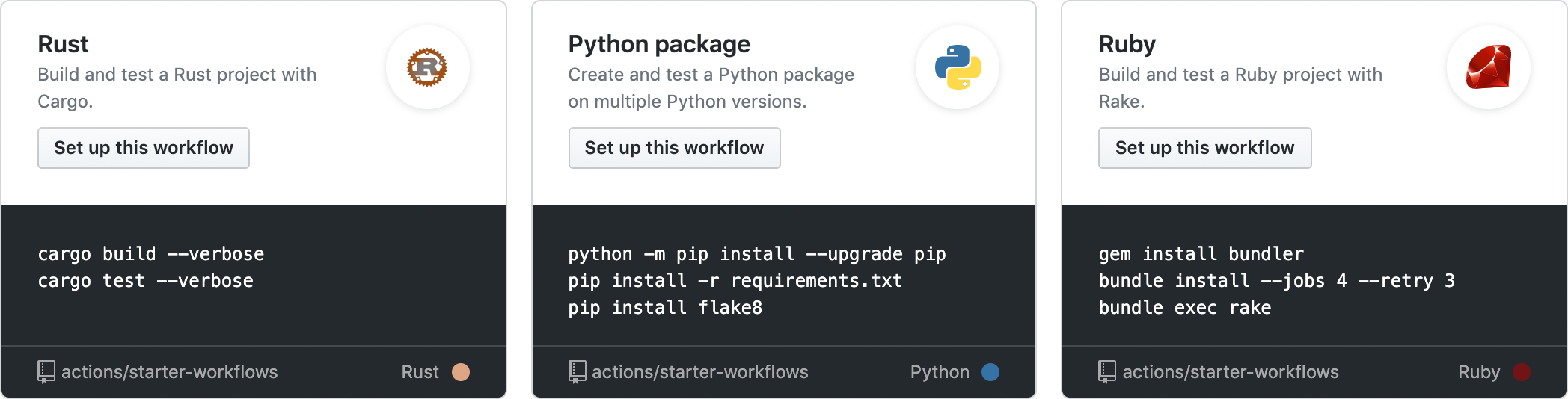Click 'pip install -r requirements.txt' code line
This screenshot has height=399, width=1568.
[735, 281]
